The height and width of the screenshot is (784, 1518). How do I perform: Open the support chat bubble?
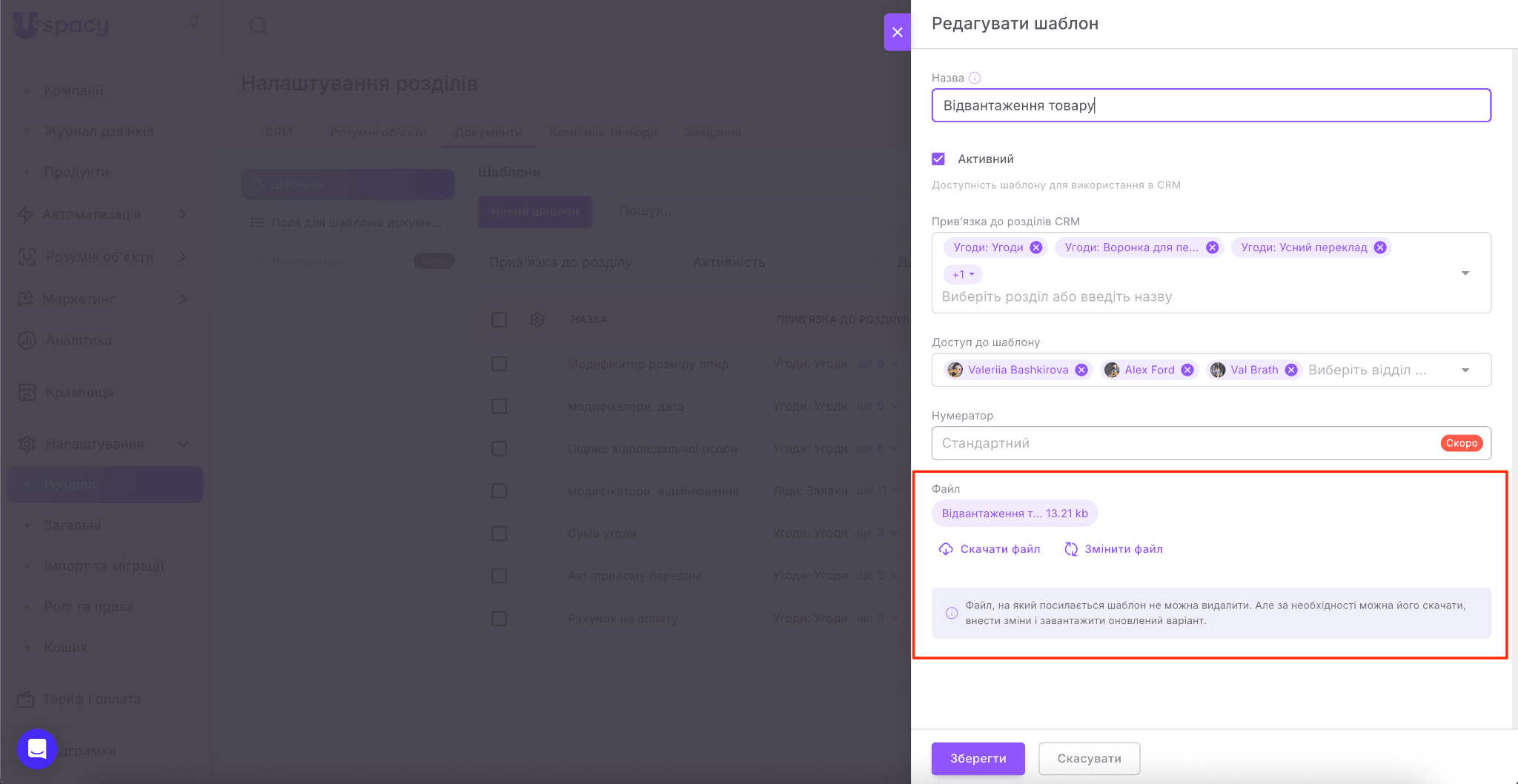[37, 748]
